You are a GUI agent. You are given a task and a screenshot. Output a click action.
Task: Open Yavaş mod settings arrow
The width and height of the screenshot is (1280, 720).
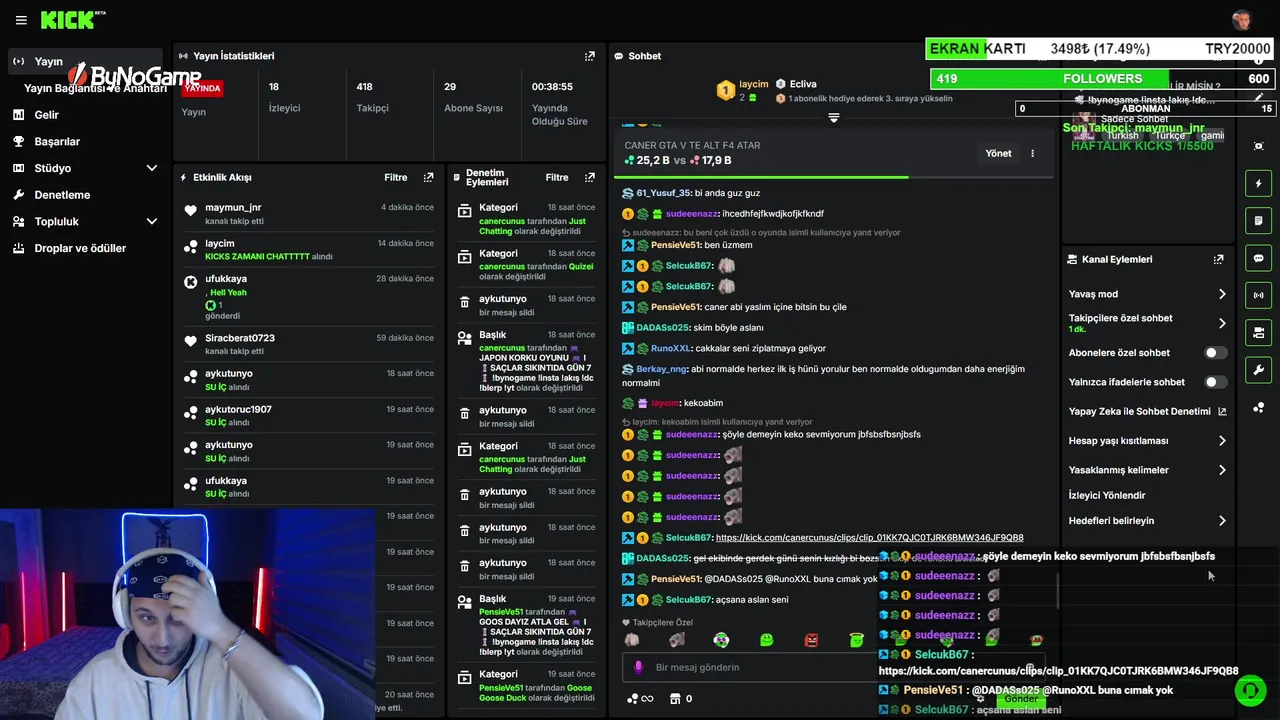click(1222, 294)
